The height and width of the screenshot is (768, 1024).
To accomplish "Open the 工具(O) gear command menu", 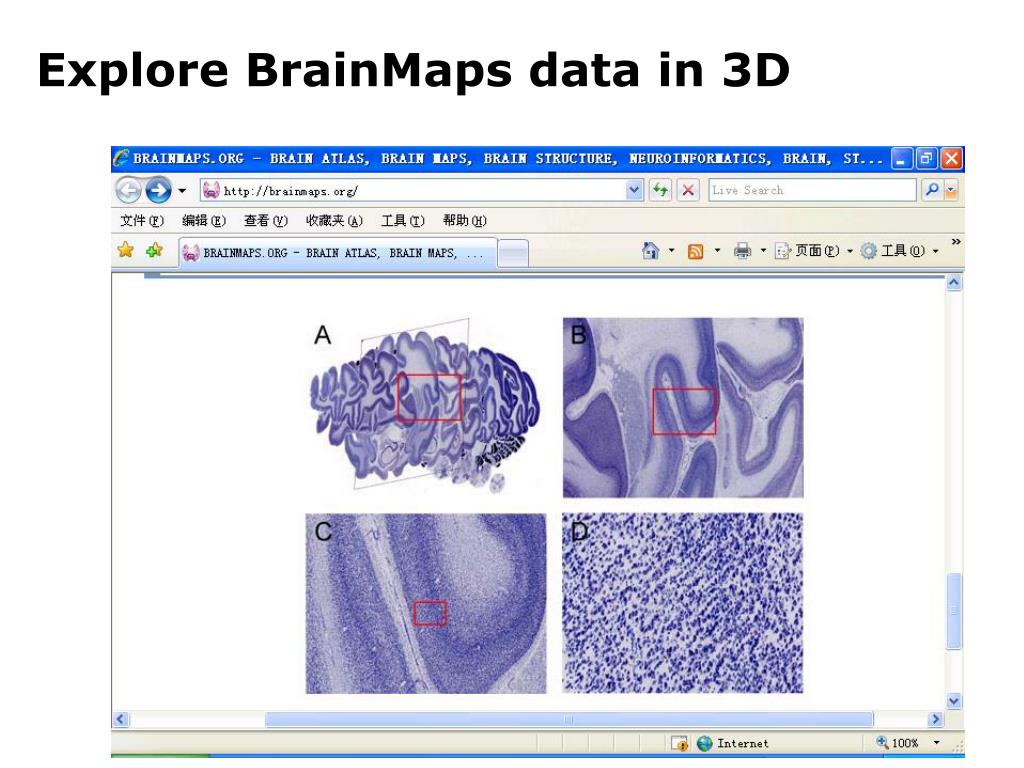I will [900, 251].
